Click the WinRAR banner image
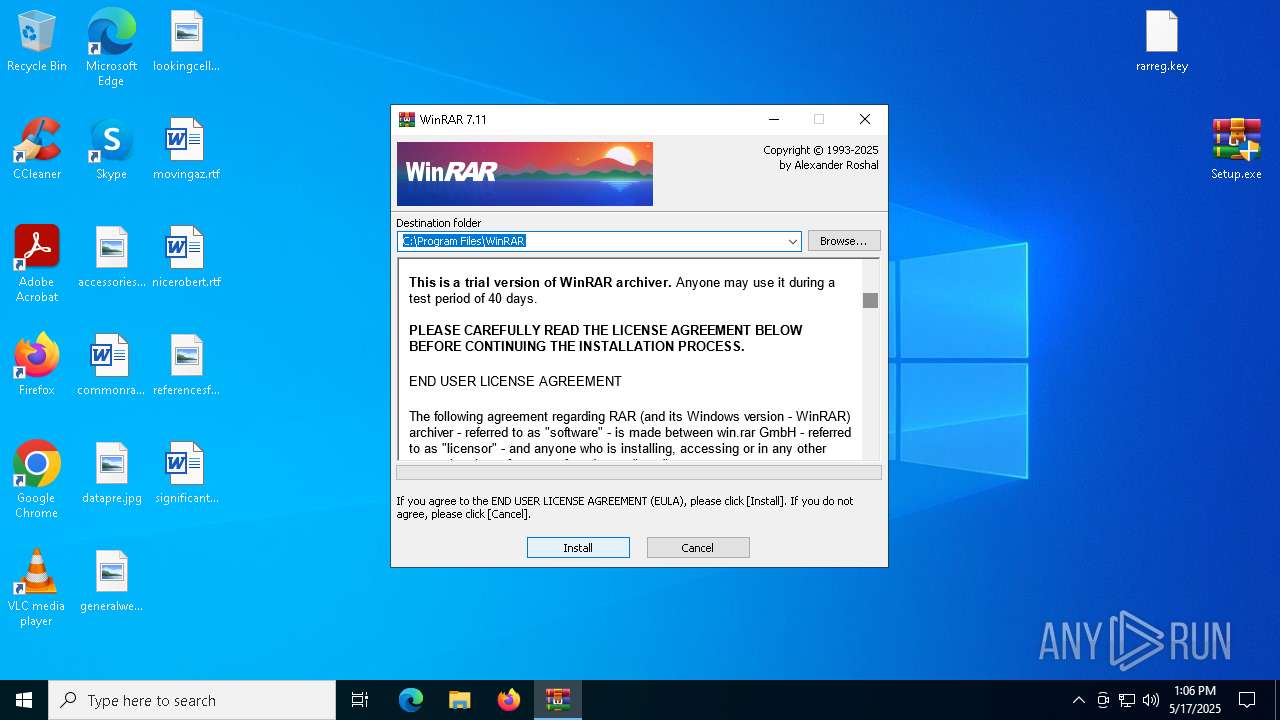Viewport: 1280px width, 720px height. [x=525, y=174]
